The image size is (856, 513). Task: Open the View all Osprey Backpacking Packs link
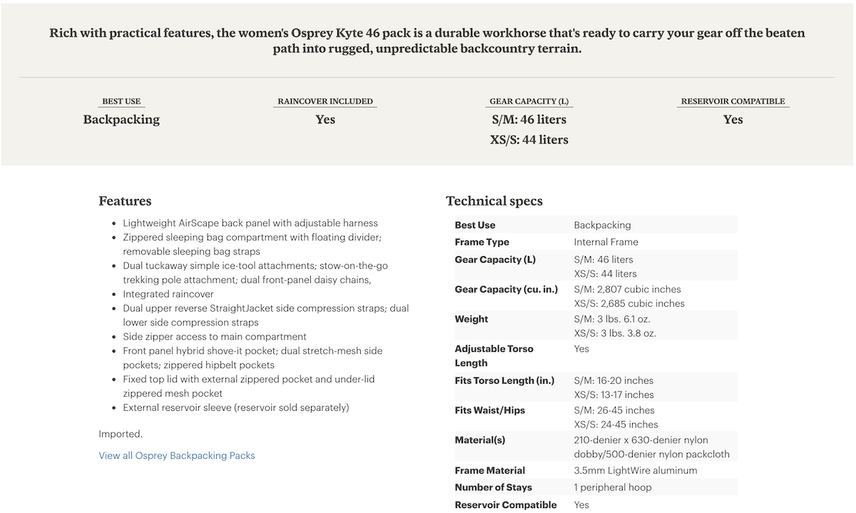pos(176,455)
